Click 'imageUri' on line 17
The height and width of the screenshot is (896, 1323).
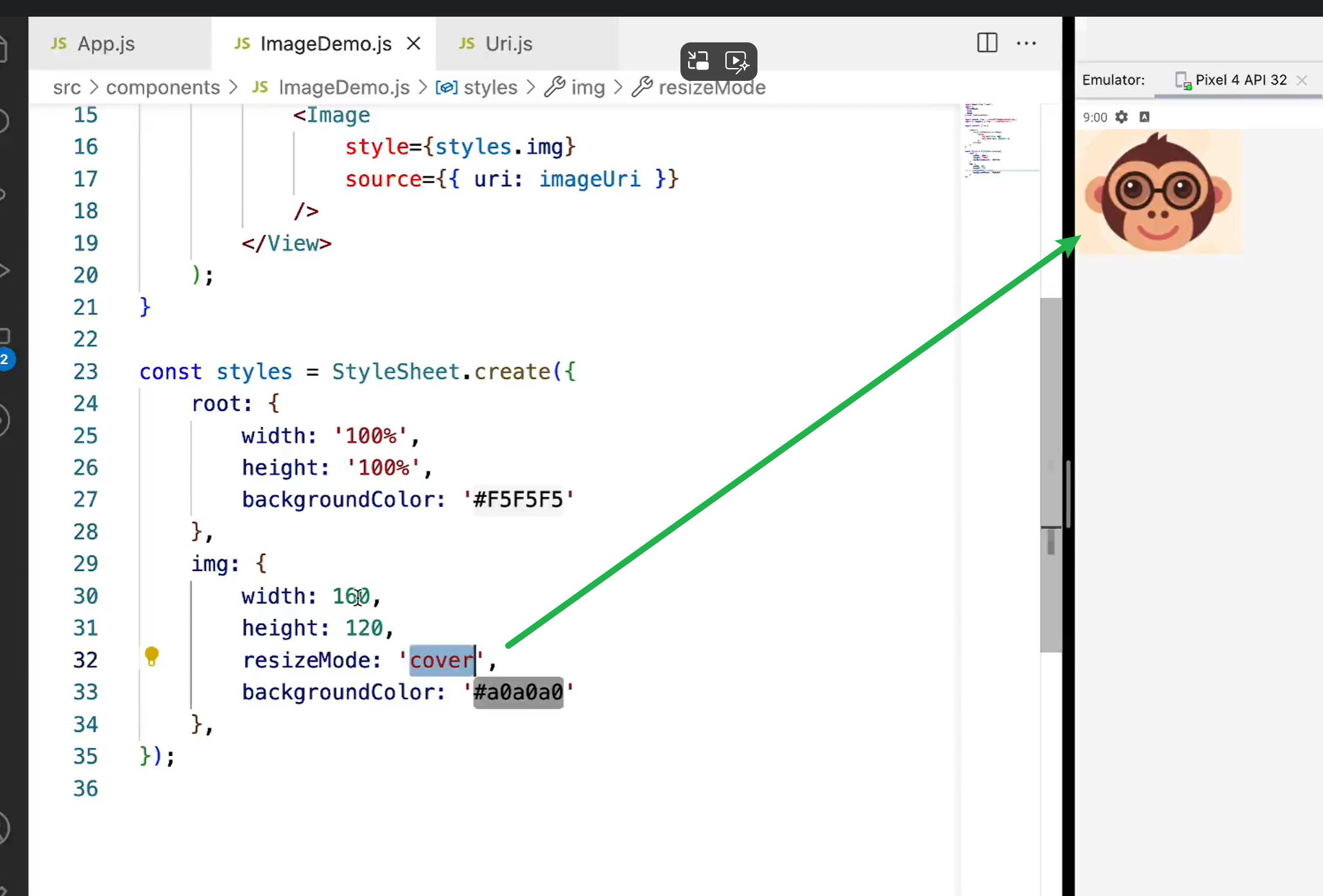pyautogui.click(x=589, y=179)
